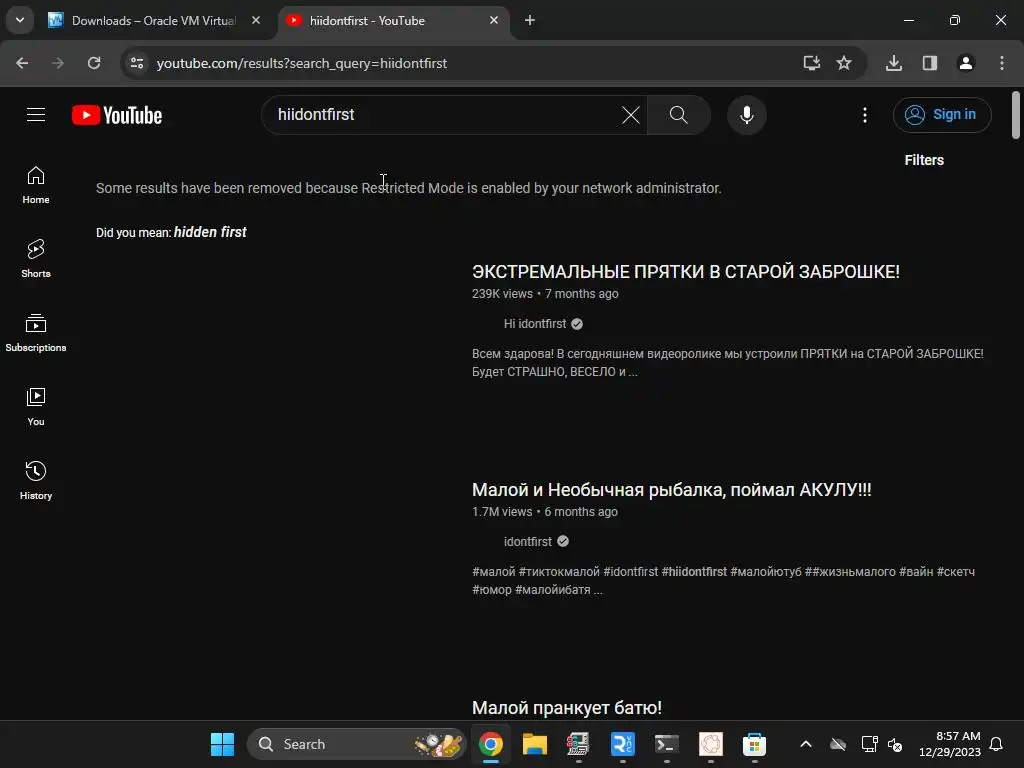Bookmark this page with the star icon

click(x=844, y=63)
